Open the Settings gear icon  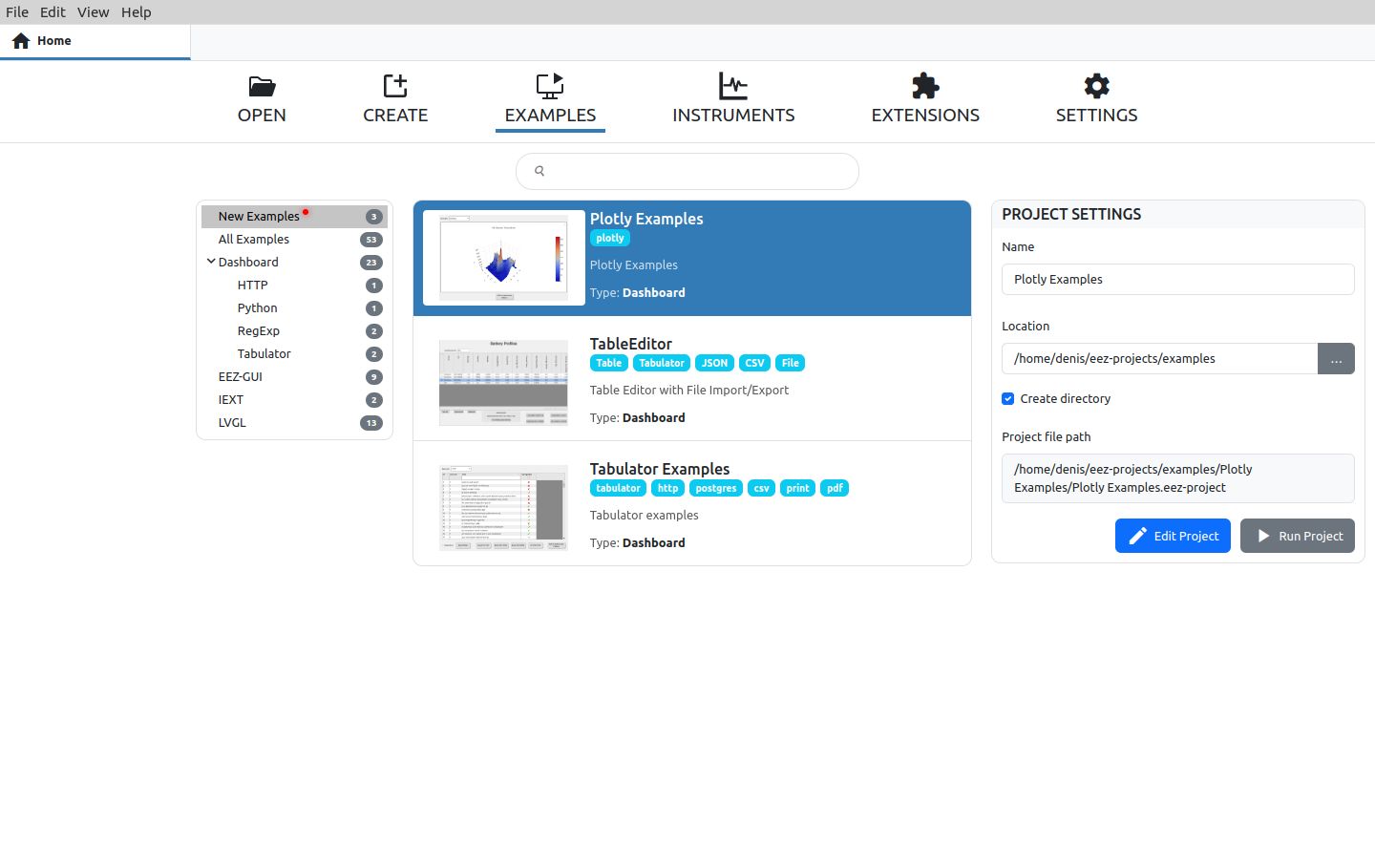point(1096,87)
